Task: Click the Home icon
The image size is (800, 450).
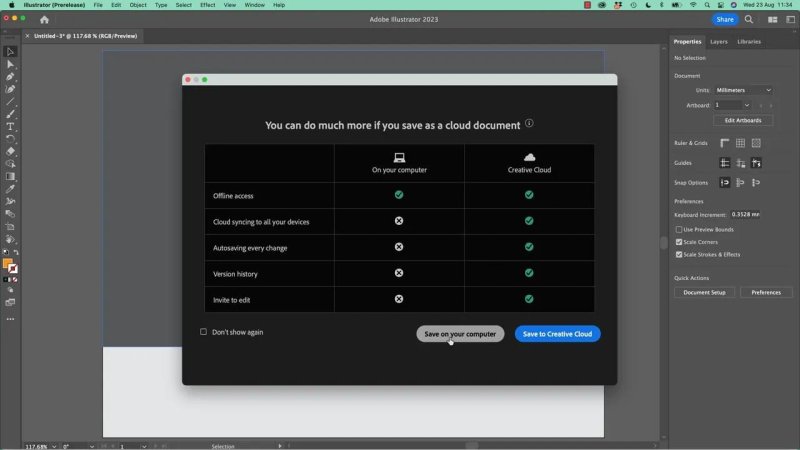Action: 44,19
